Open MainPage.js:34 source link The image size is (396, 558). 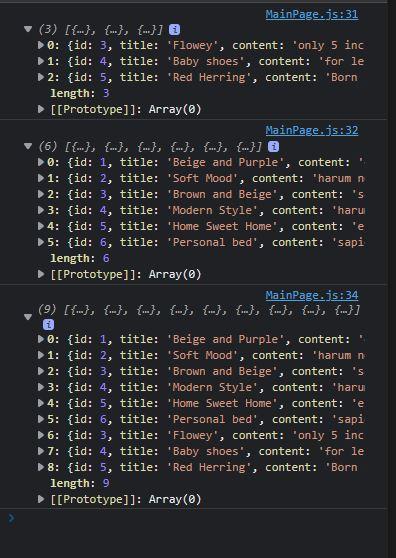coord(312,295)
